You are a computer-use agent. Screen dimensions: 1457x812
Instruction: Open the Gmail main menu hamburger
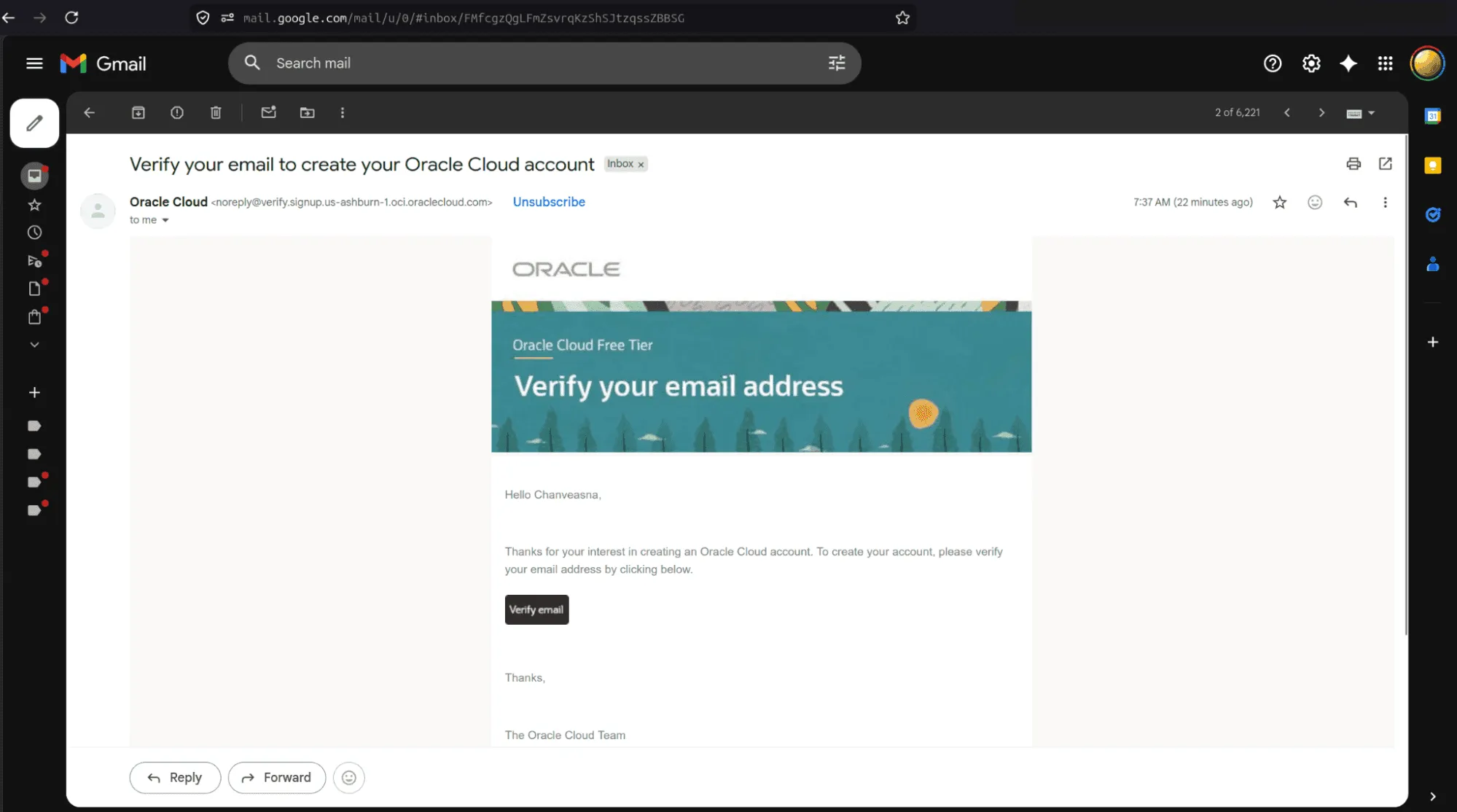[x=34, y=63]
